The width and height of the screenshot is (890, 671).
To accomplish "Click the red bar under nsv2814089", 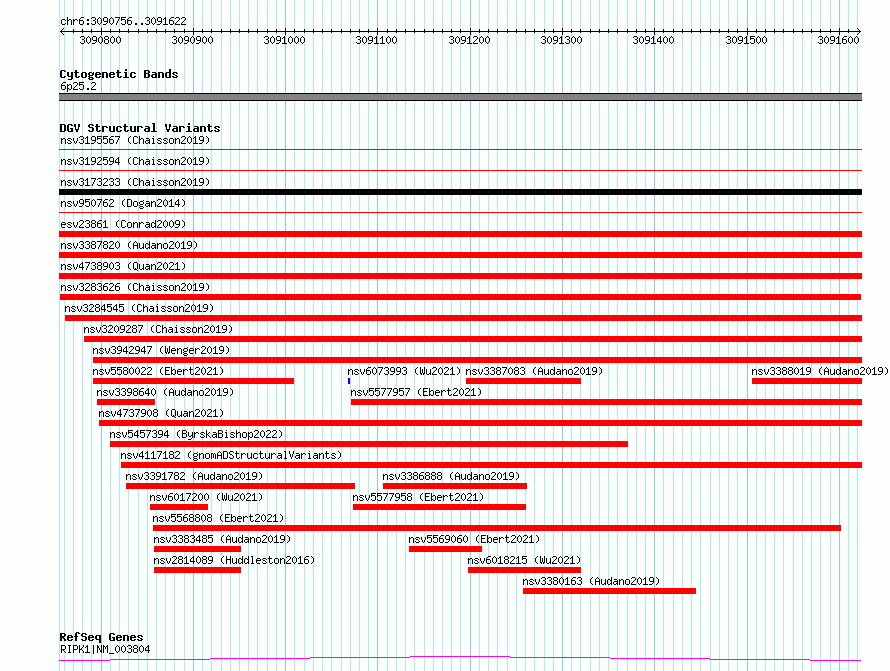I will point(198,570).
